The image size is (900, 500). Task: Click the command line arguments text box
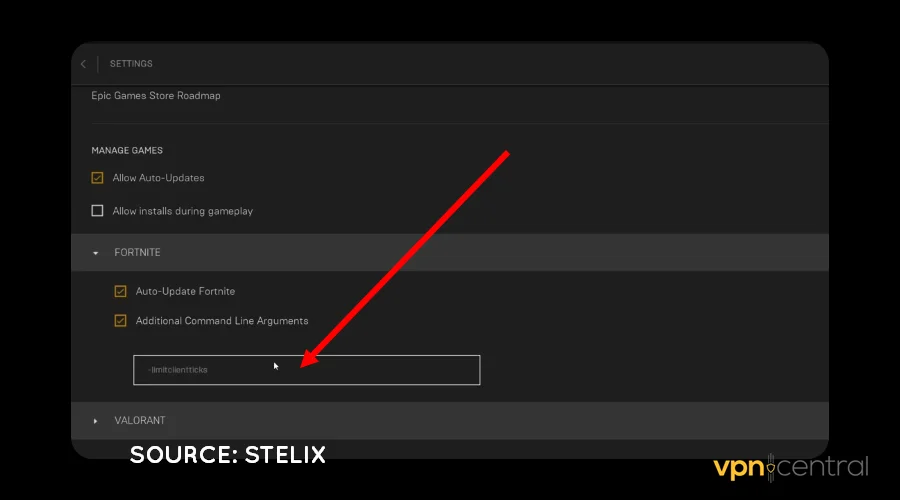[306, 370]
